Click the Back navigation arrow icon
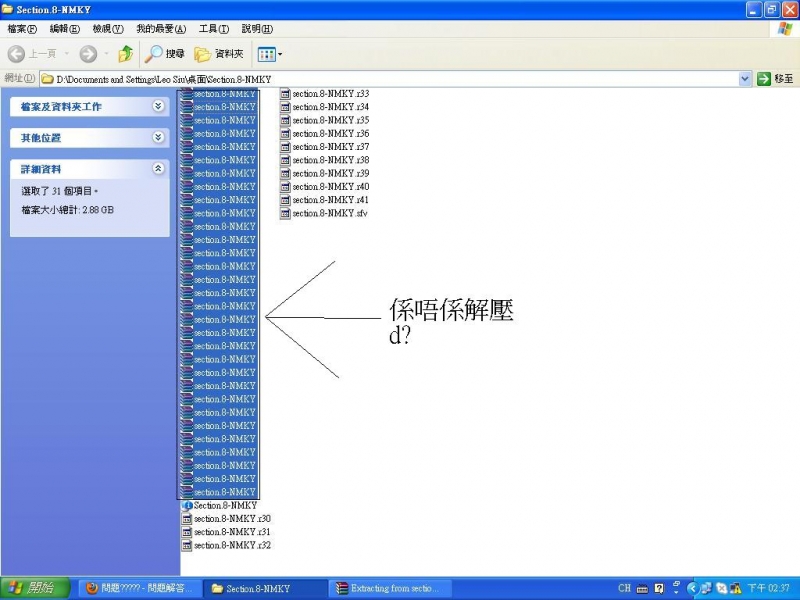This screenshot has width=800, height=600. pyautogui.click(x=18, y=54)
